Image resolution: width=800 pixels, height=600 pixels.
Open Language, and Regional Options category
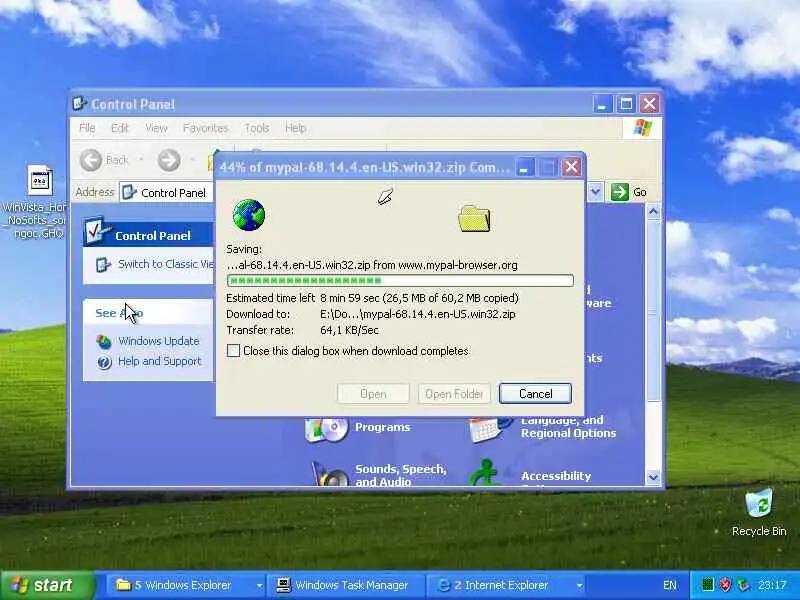568,427
